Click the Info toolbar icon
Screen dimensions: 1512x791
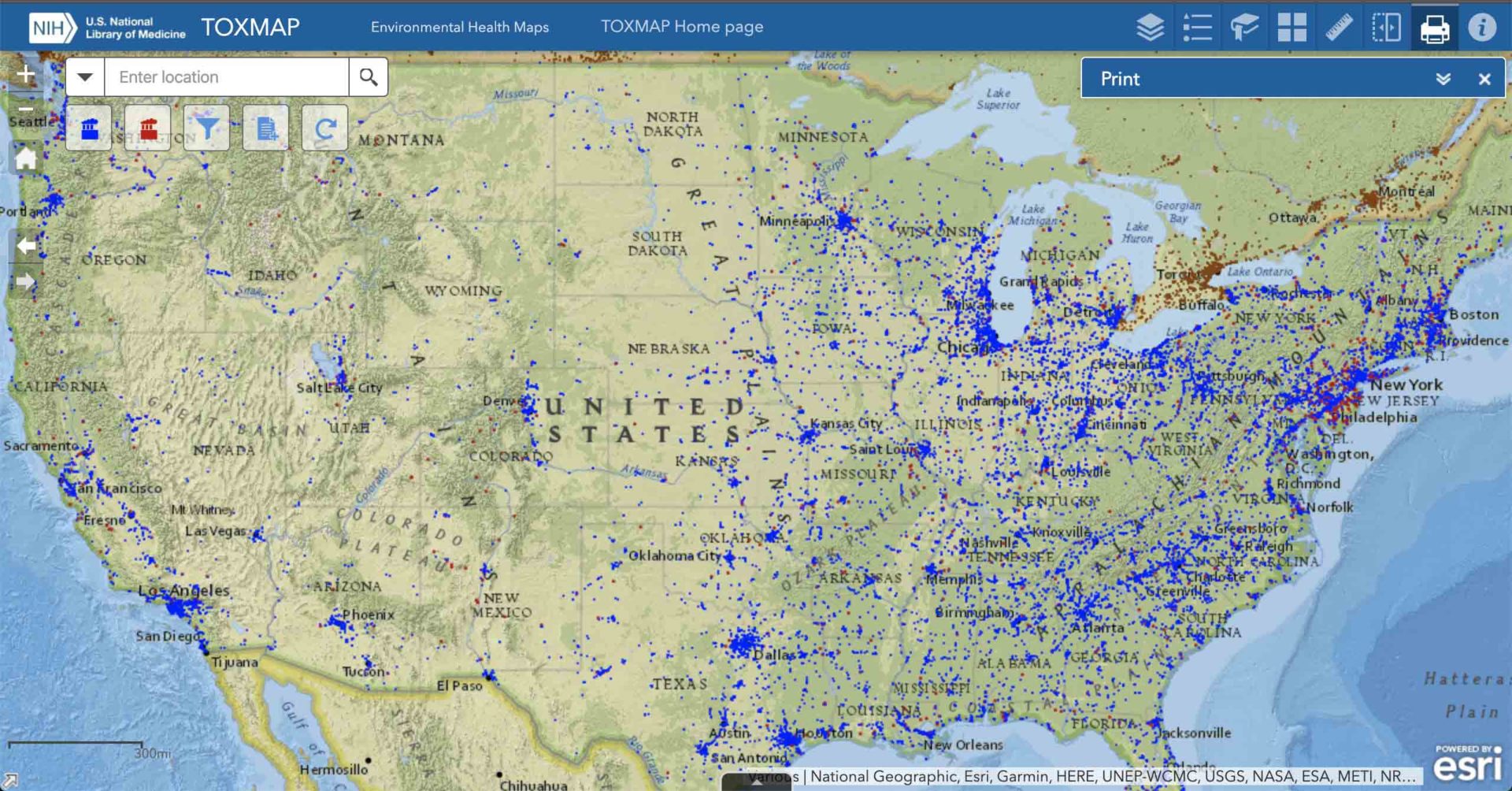1482,26
